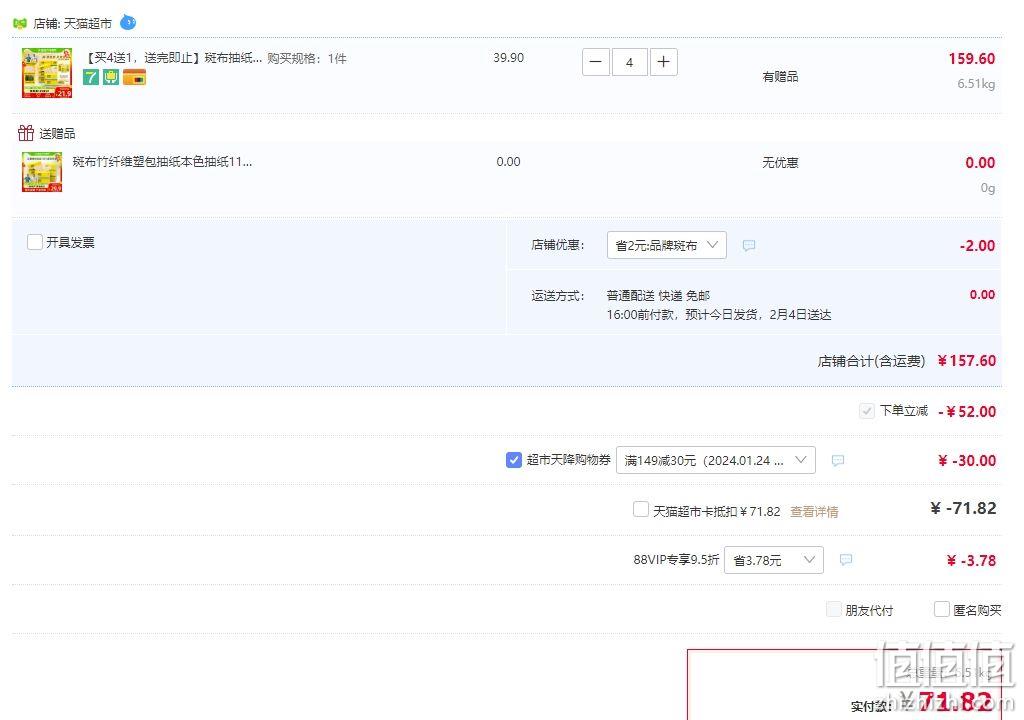Image resolution: width=1024 pixels, height=720 pixels.
Task: Click the store discount amount -2.00
Action: (x=978, y=246)
